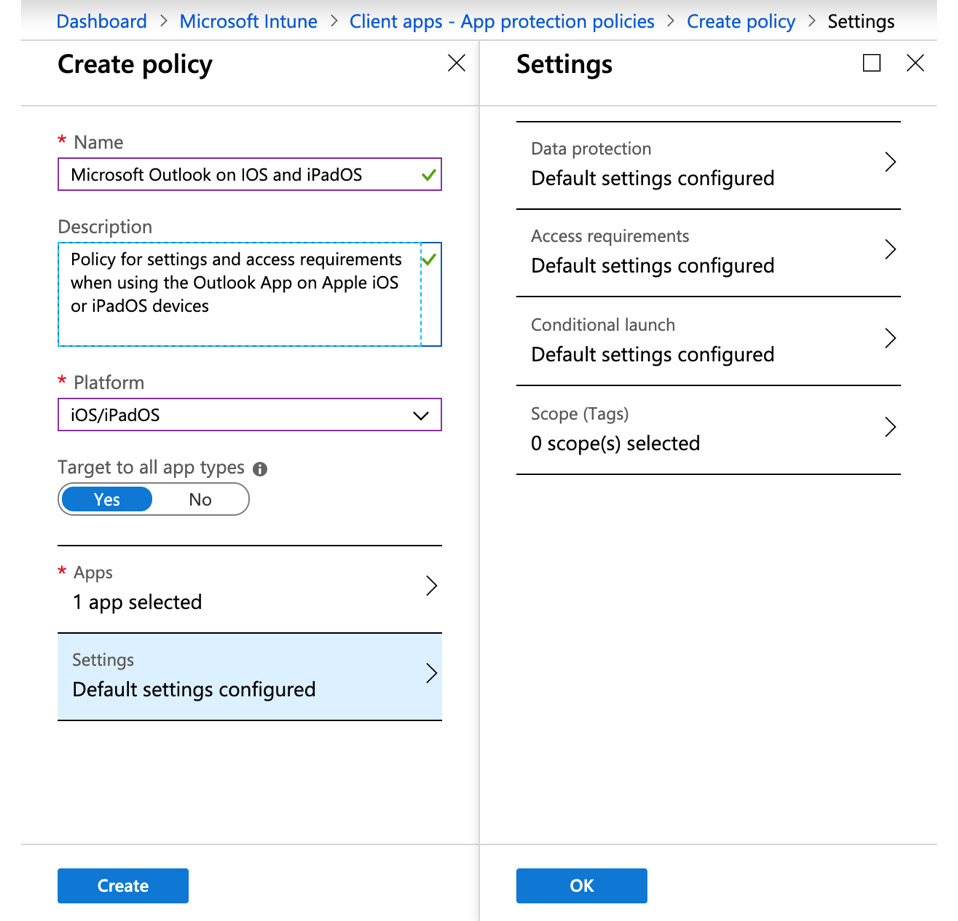Screen dimensions: 958x921
Task: Expand the Access requirements settings
Action: [x=708, y=252]
